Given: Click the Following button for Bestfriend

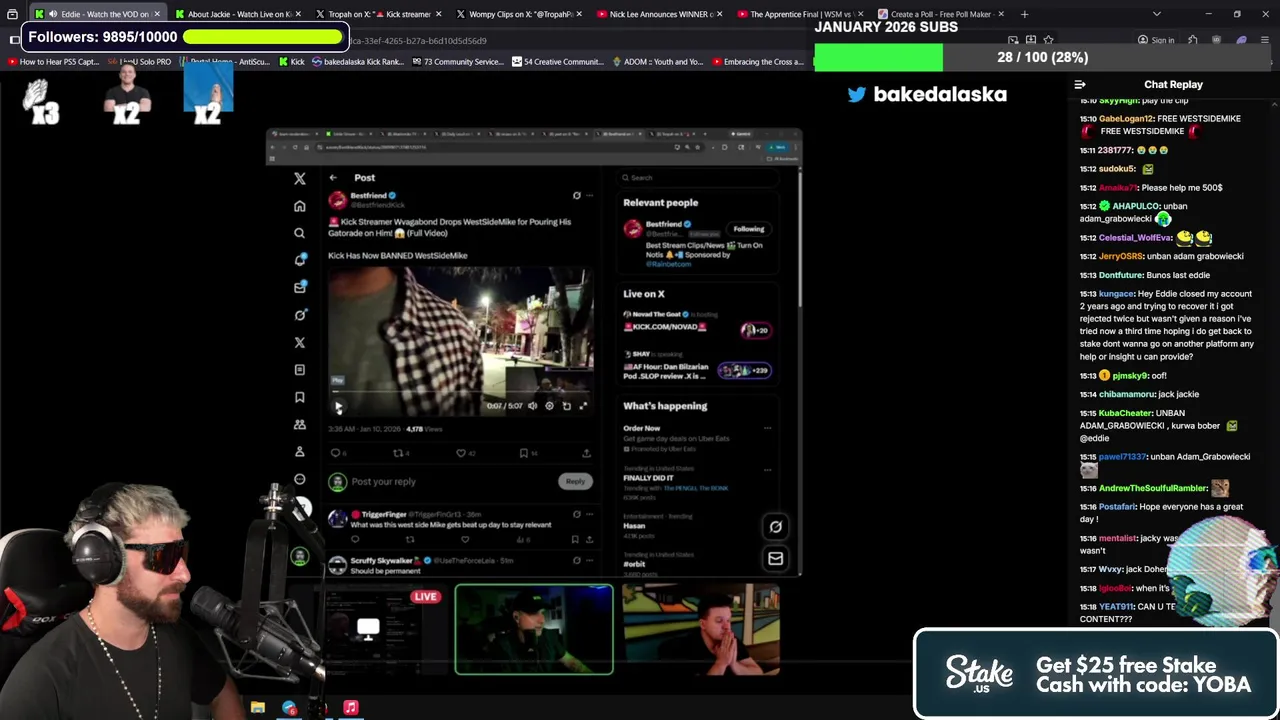Looking at the screenshot, I should click(x=748, y=229).
